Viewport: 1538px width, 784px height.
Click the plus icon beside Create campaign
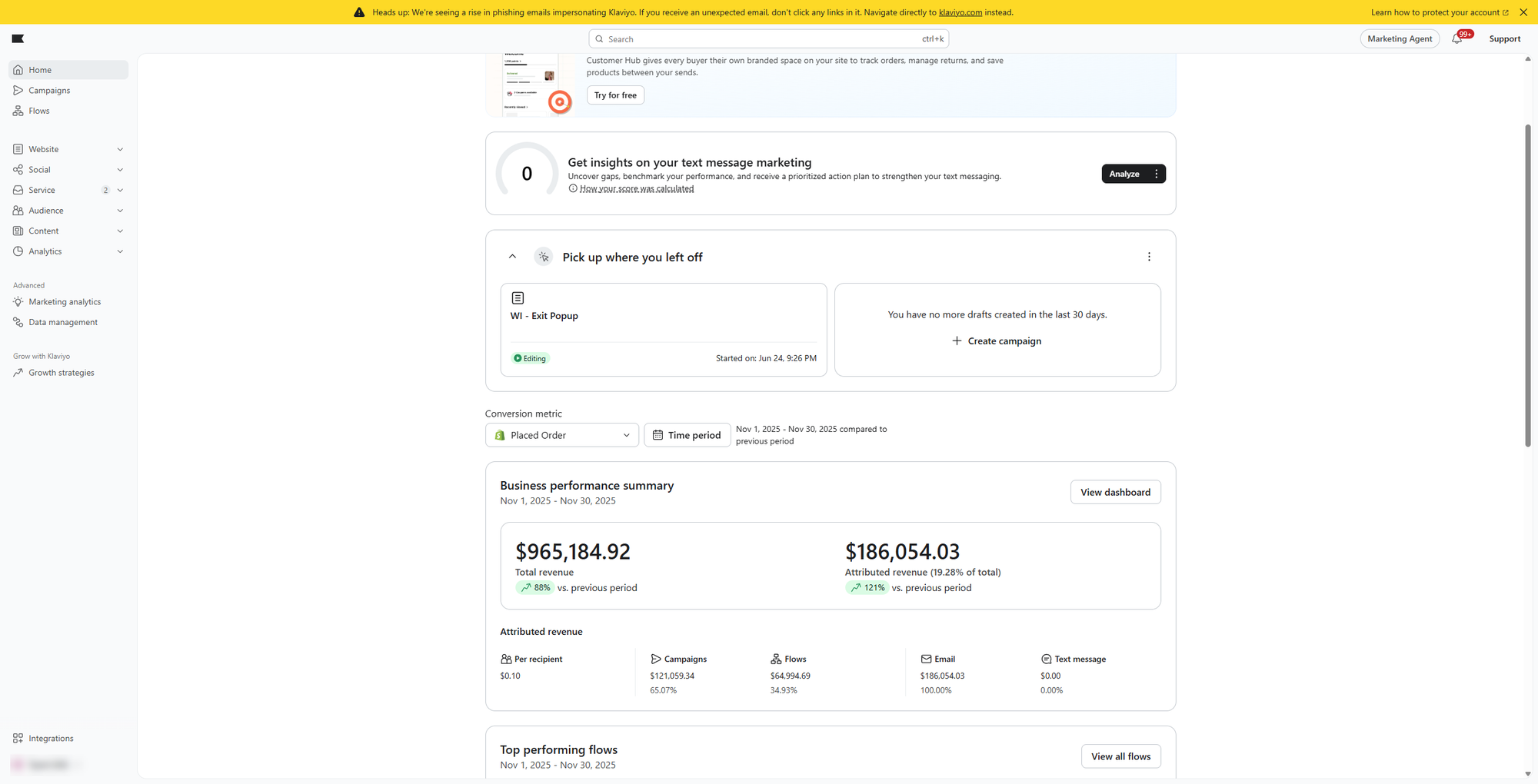click(957, 341)
